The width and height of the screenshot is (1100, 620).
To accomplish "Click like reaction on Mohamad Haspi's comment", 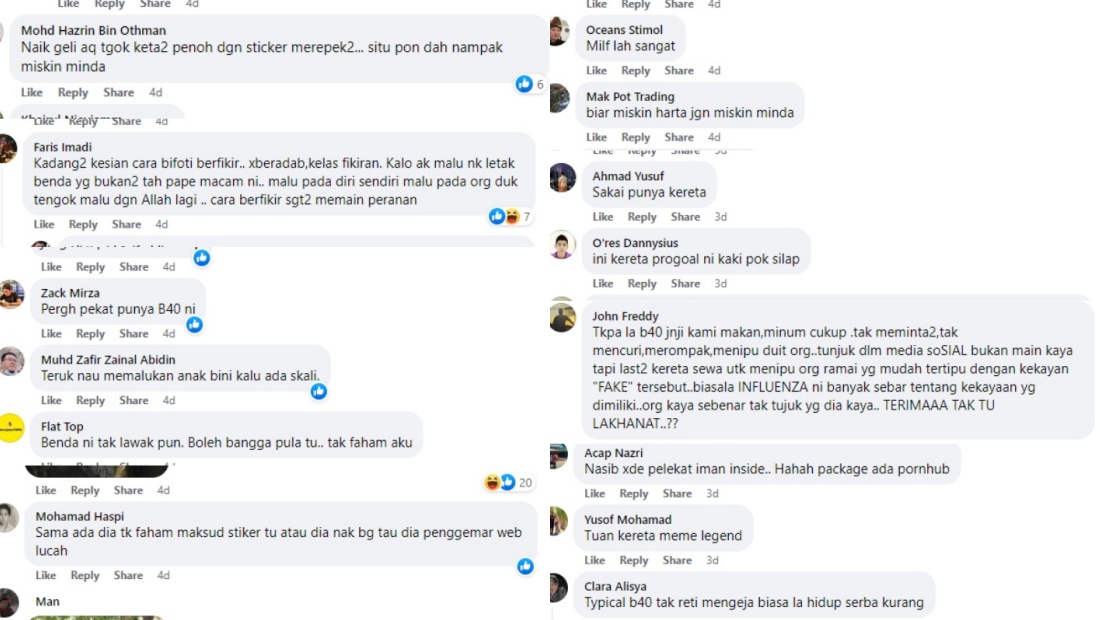I will click(525, 566).
